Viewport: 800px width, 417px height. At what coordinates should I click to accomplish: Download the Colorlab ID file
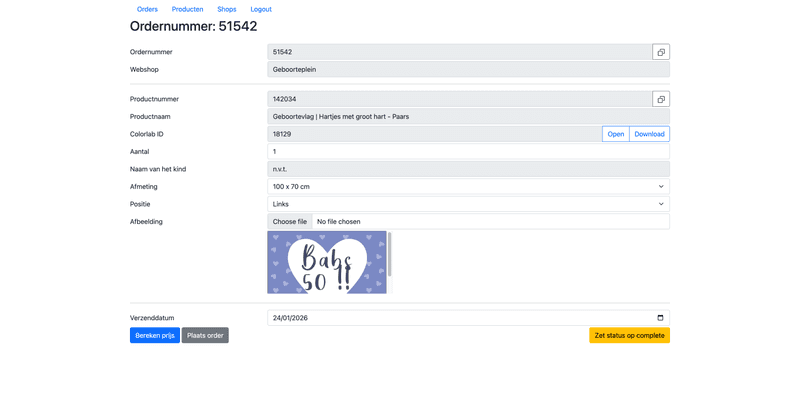point(649,134)
